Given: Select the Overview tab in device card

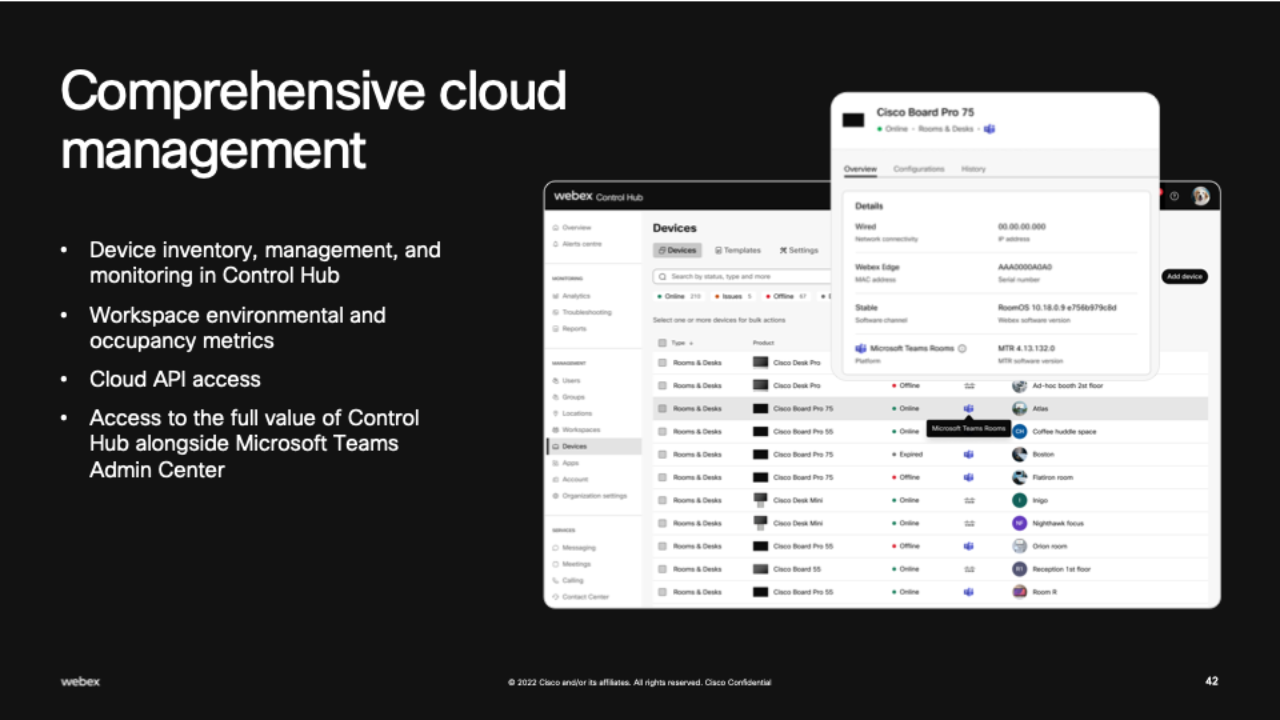Looking at the screenshot, I should pos(860,169).
